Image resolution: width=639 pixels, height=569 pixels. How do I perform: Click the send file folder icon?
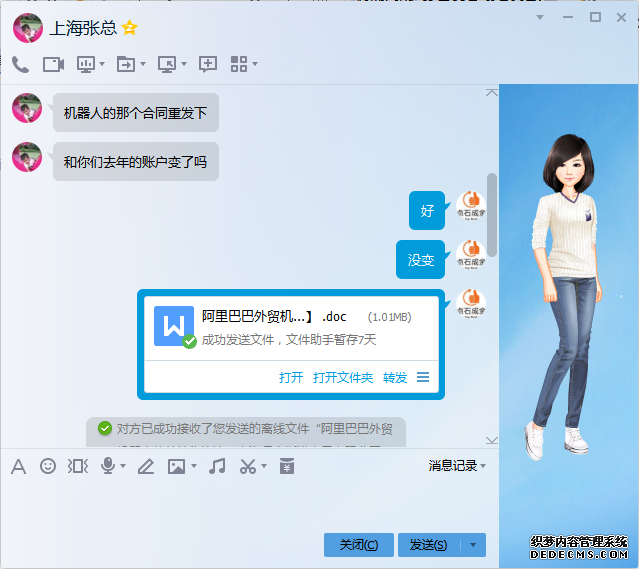click(x=126, y=64)
